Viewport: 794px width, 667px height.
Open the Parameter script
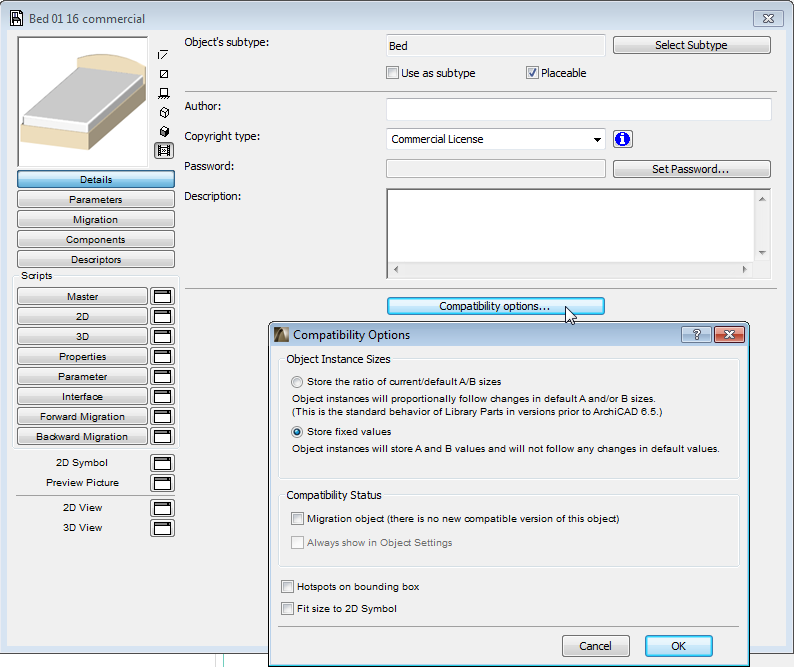[83, 376]
